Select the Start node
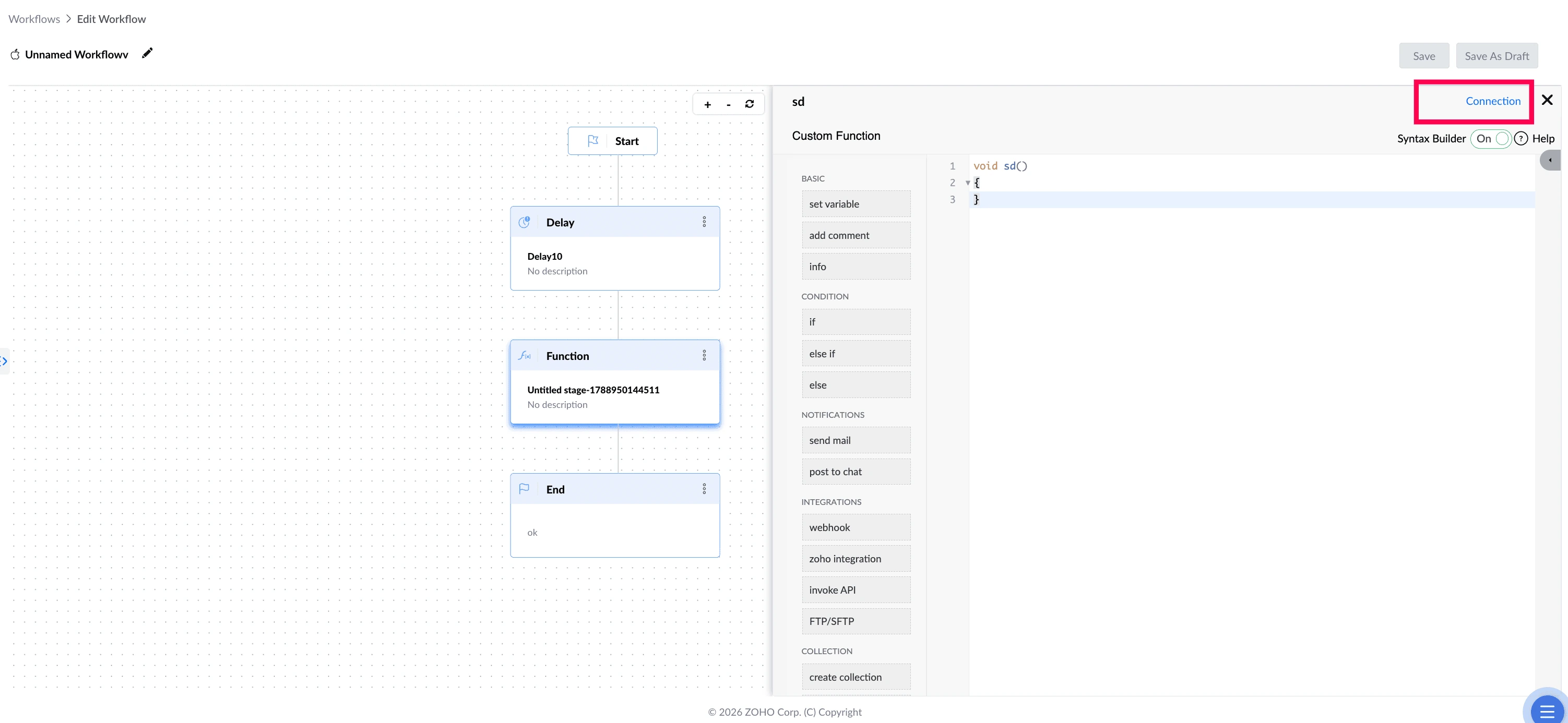1568x723 pixels. 612,141
